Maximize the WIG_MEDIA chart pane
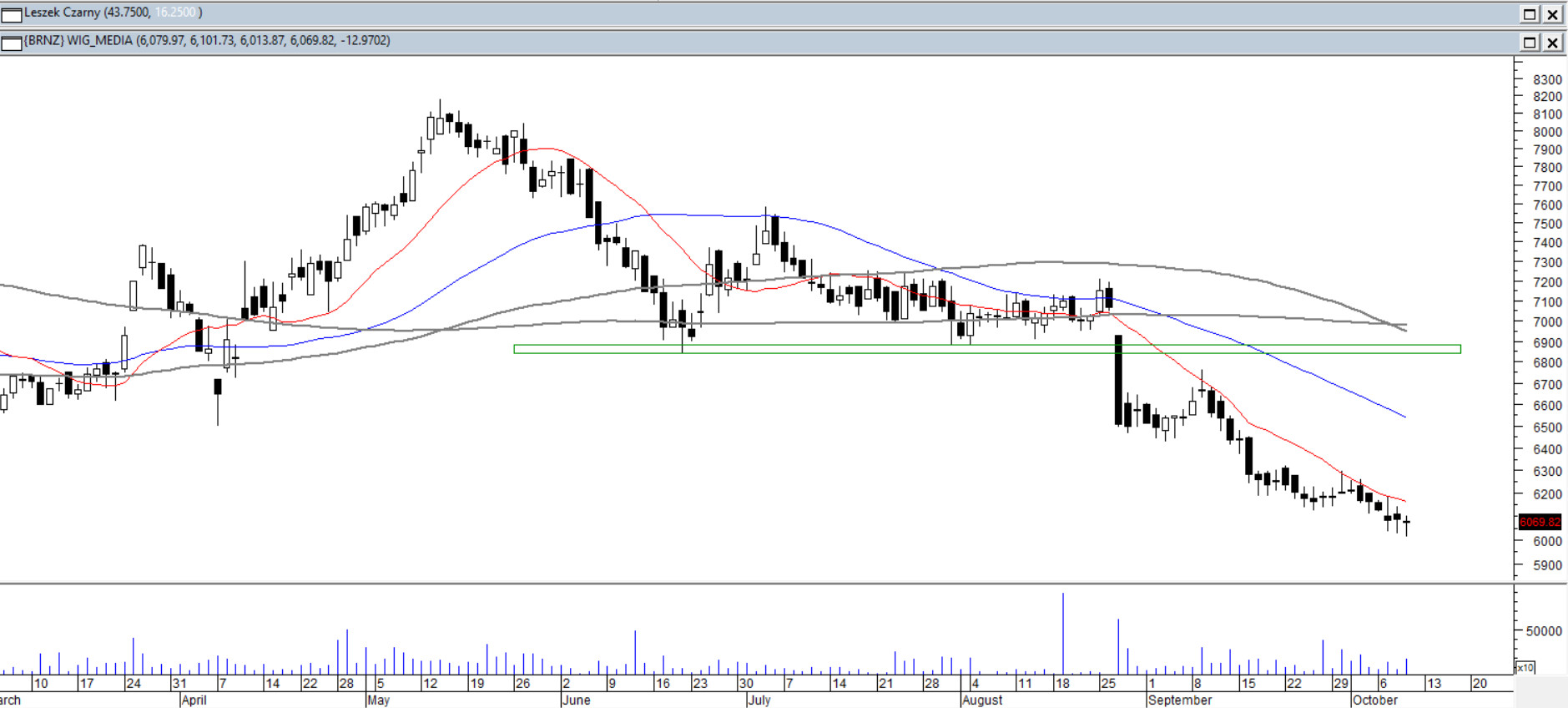Screen dimensions: 1568x708 click(x=1530, y=43)
